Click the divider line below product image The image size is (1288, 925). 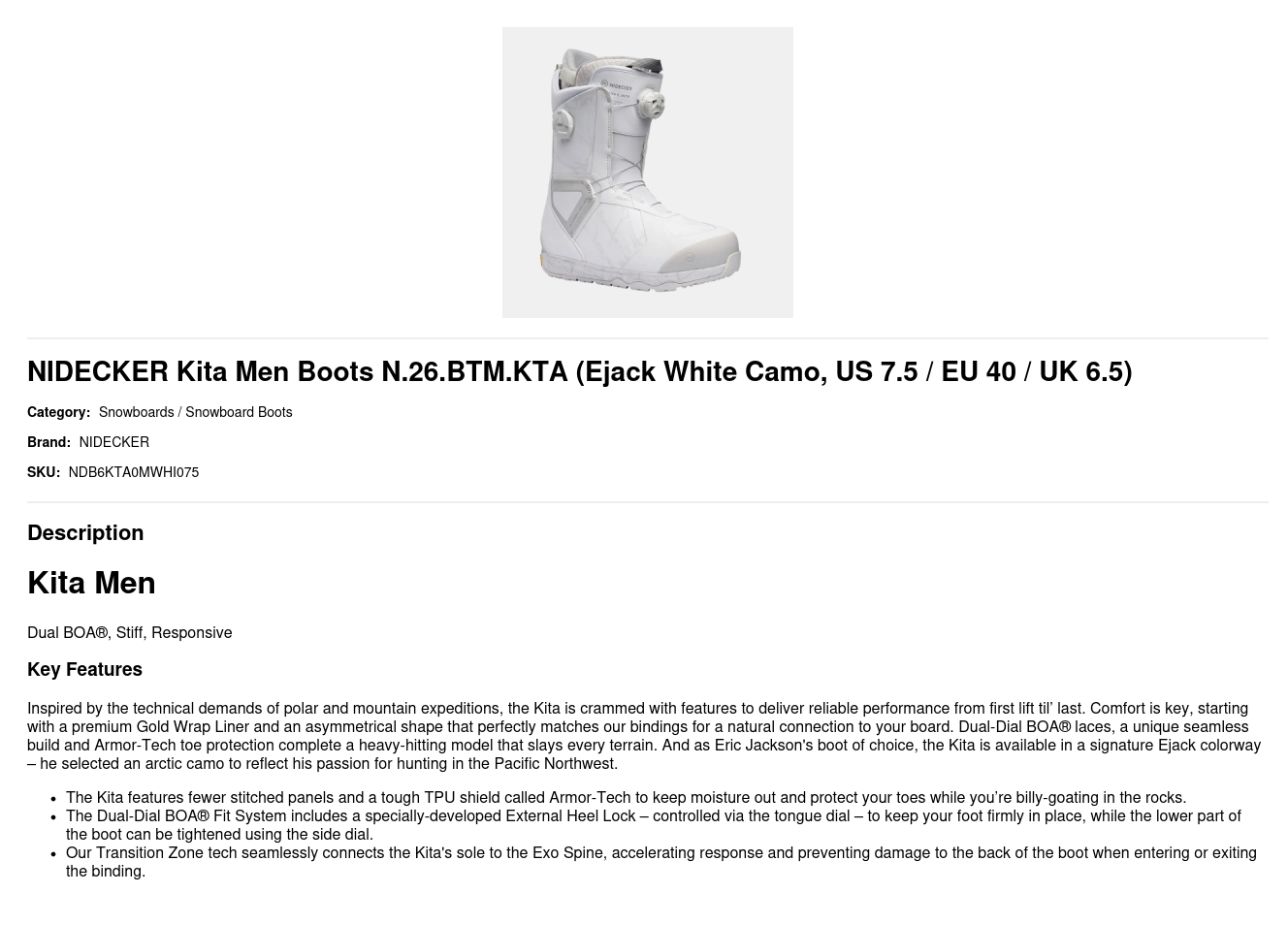tap(647, 338)
